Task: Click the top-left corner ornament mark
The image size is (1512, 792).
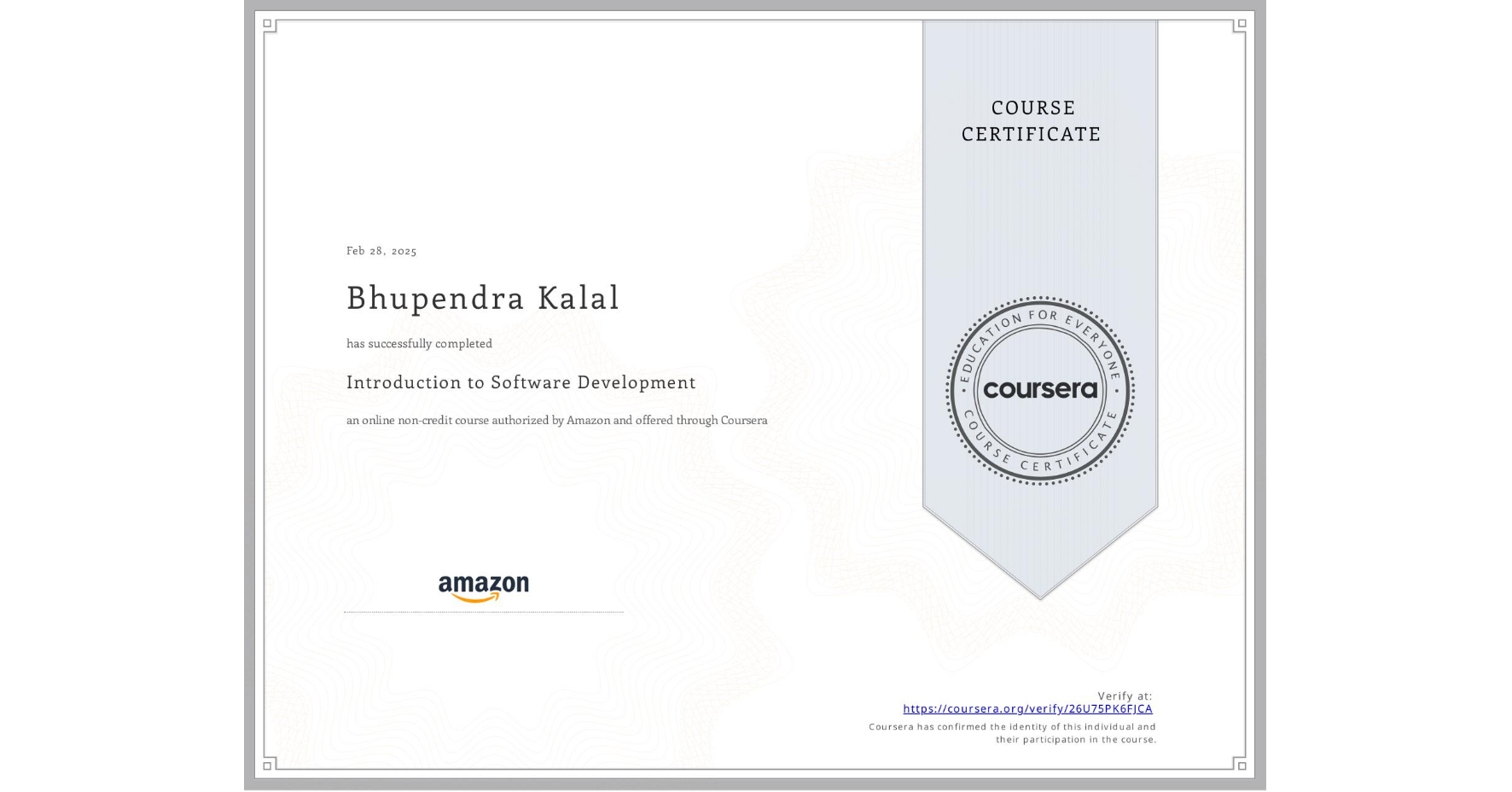Action: (x=267, y=23)
